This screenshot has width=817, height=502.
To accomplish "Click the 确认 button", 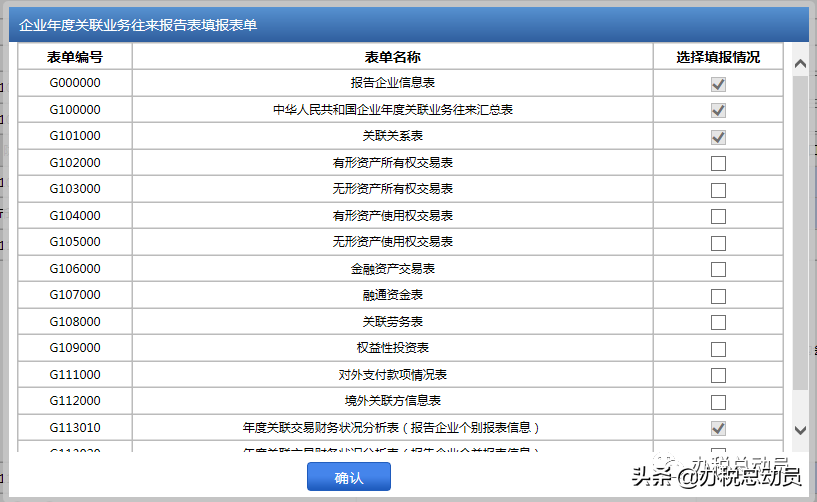I will [x=348, y=477].
